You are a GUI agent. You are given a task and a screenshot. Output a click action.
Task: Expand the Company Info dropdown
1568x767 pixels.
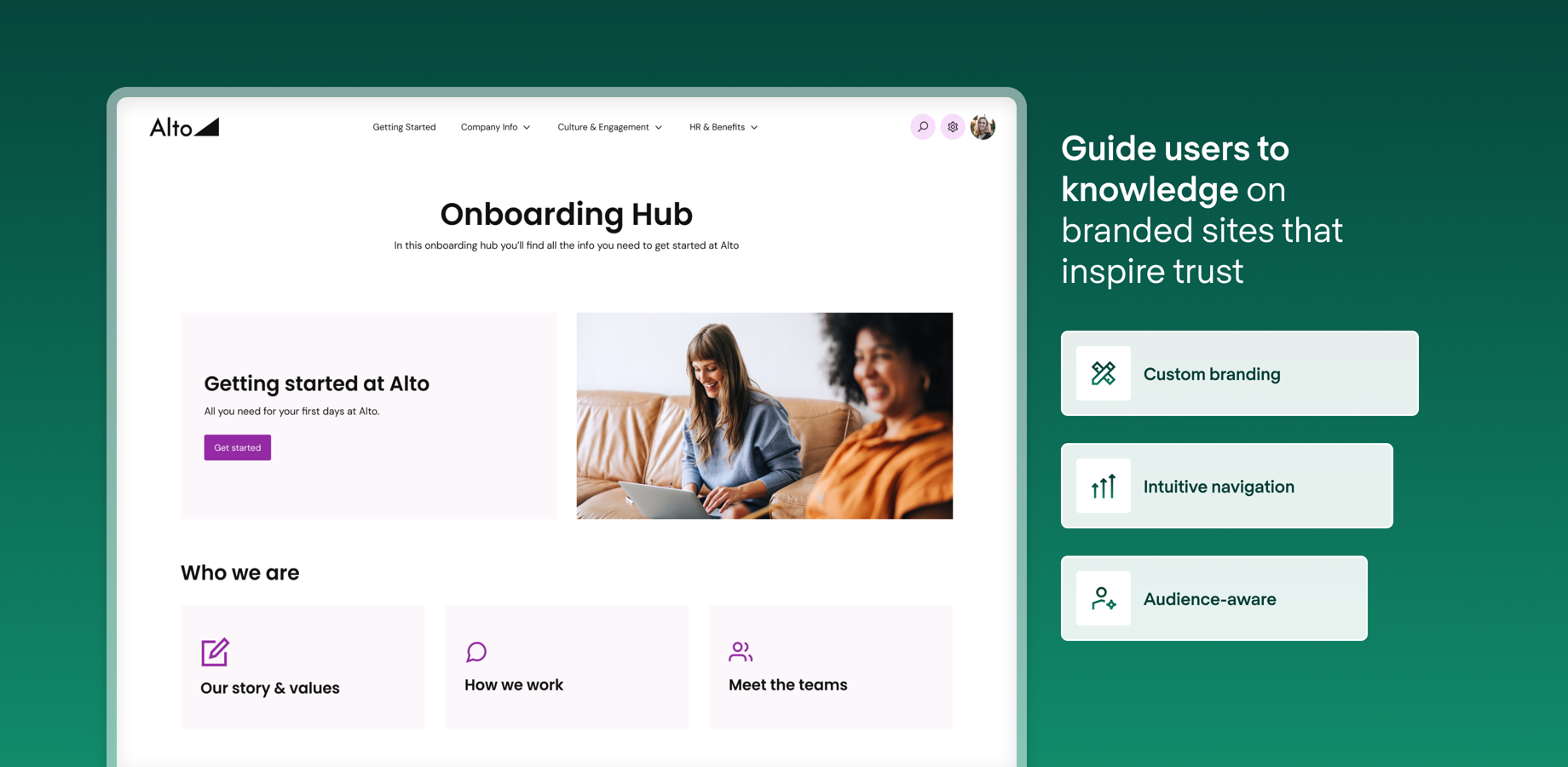tap(494, 126)
